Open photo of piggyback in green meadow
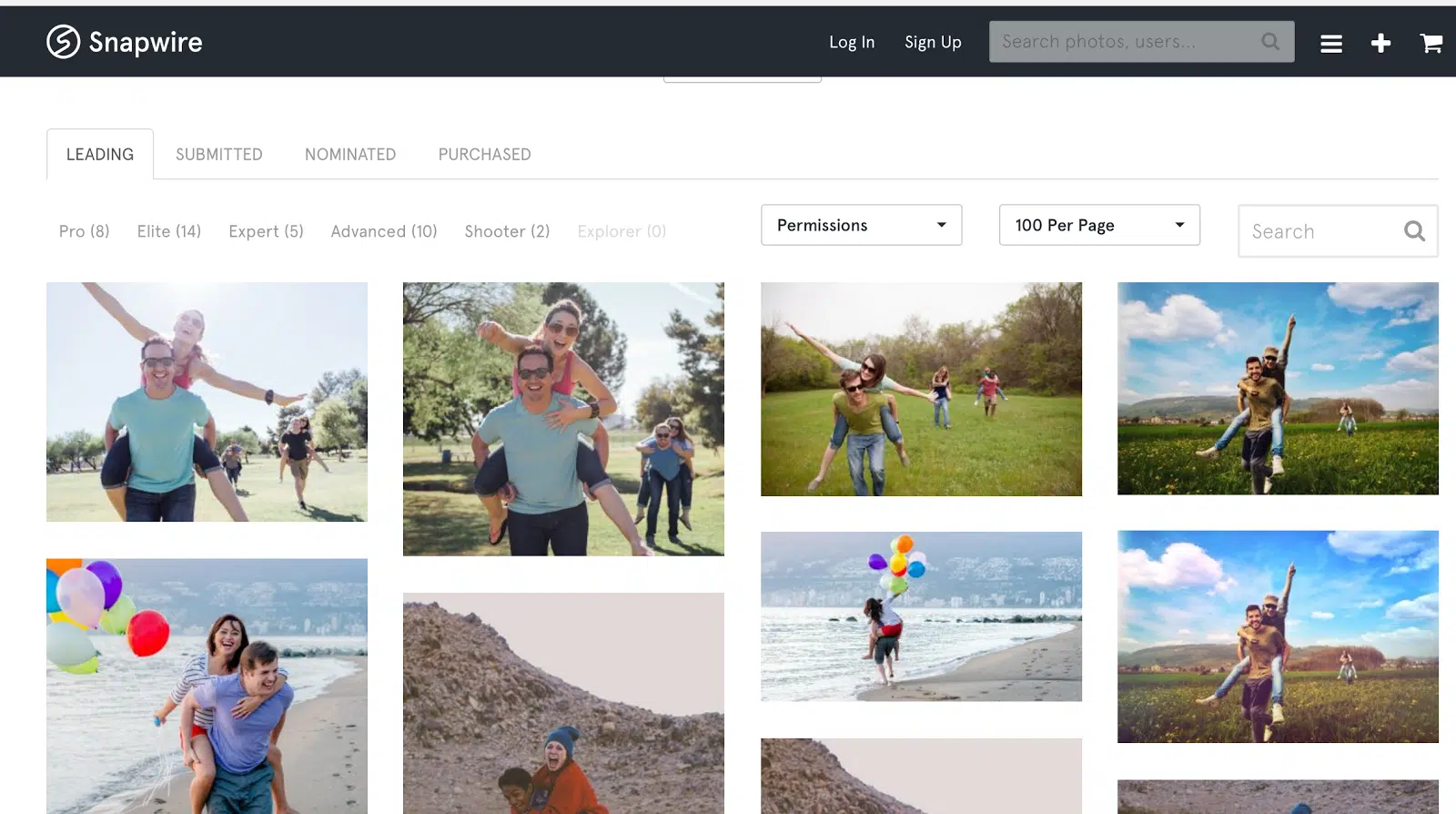Screen dimensions: 1456x814 click(x=921, y=389)
